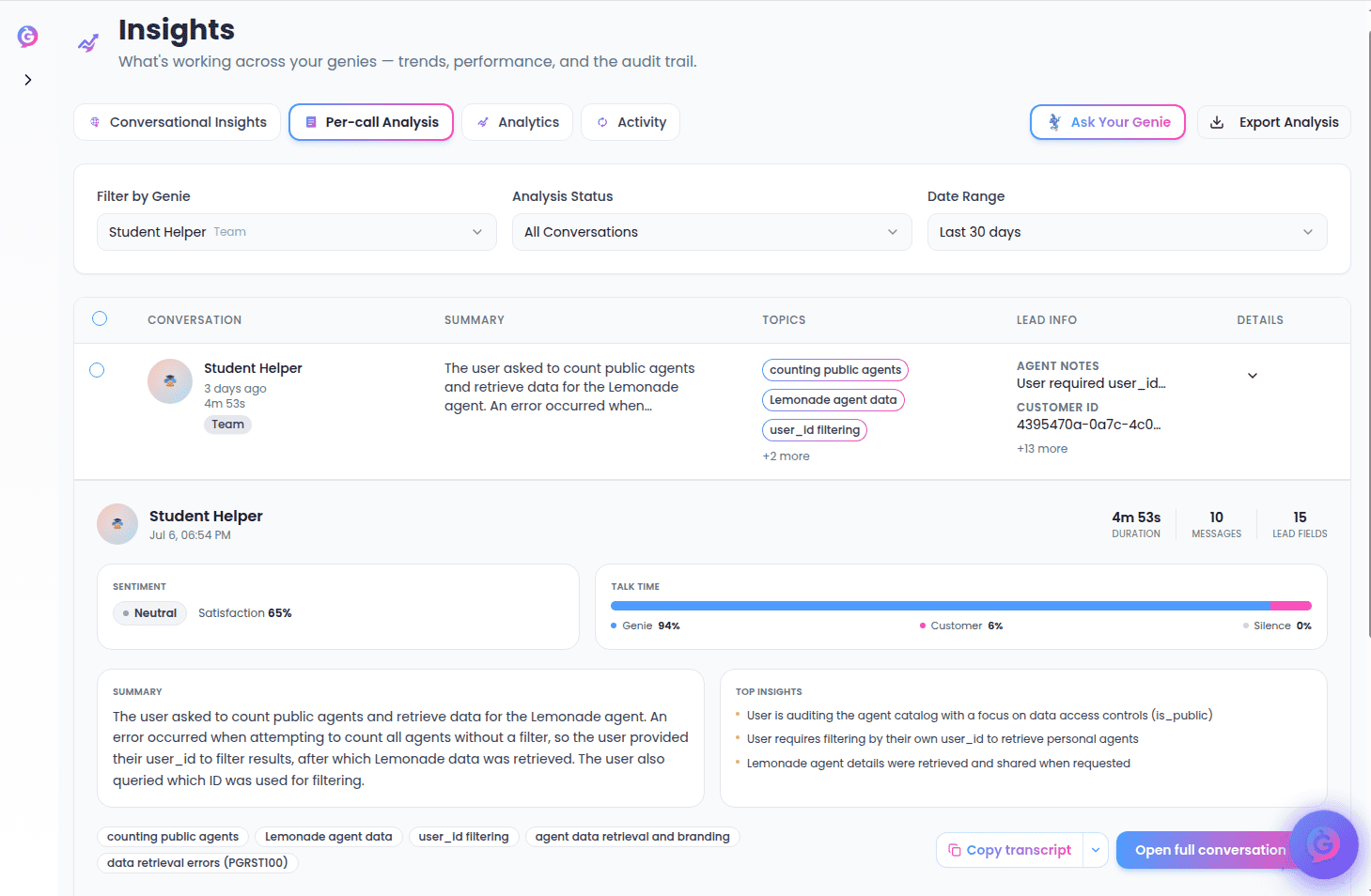Open the Filter by Genie dropdown
This screenshot has height=896, width=1371.
(x=297, y=232)
